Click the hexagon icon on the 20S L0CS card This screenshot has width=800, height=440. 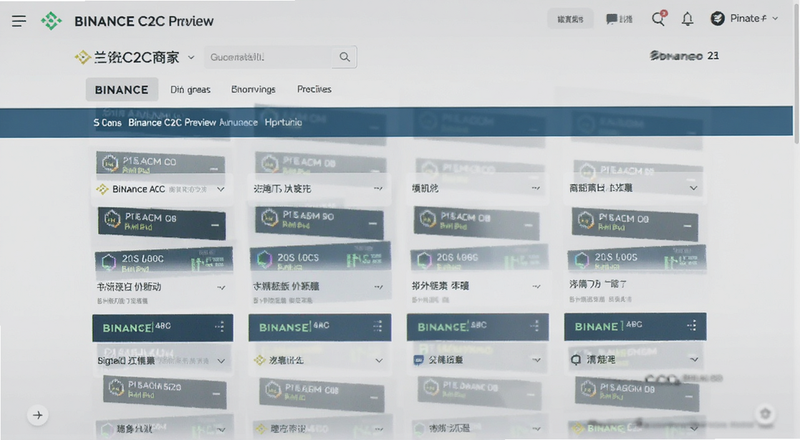pyautogui.click(x=264, y=260)
